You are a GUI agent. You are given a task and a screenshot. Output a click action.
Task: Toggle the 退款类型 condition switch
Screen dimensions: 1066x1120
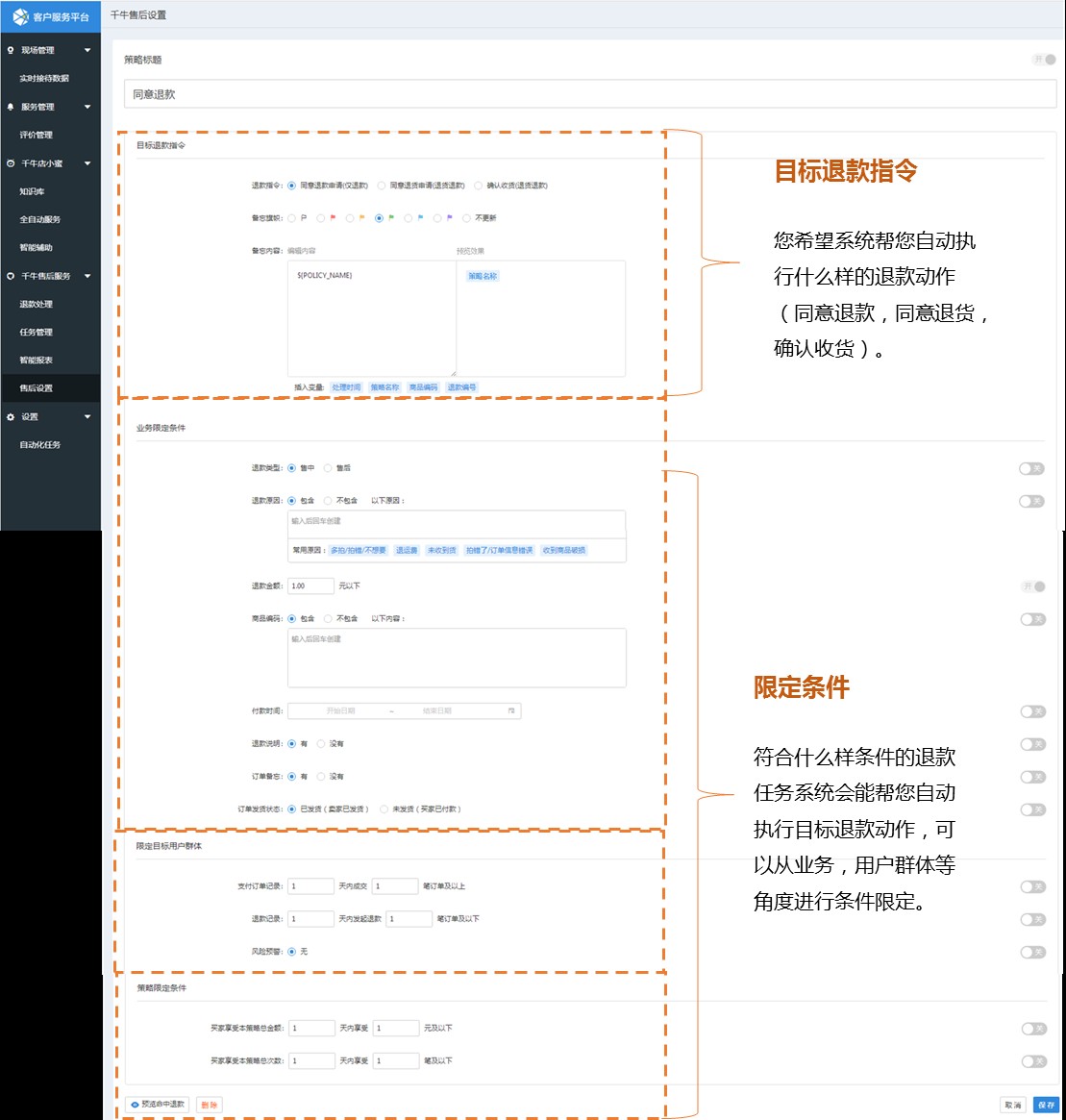pyautogui.click(x=1031, y=468)
